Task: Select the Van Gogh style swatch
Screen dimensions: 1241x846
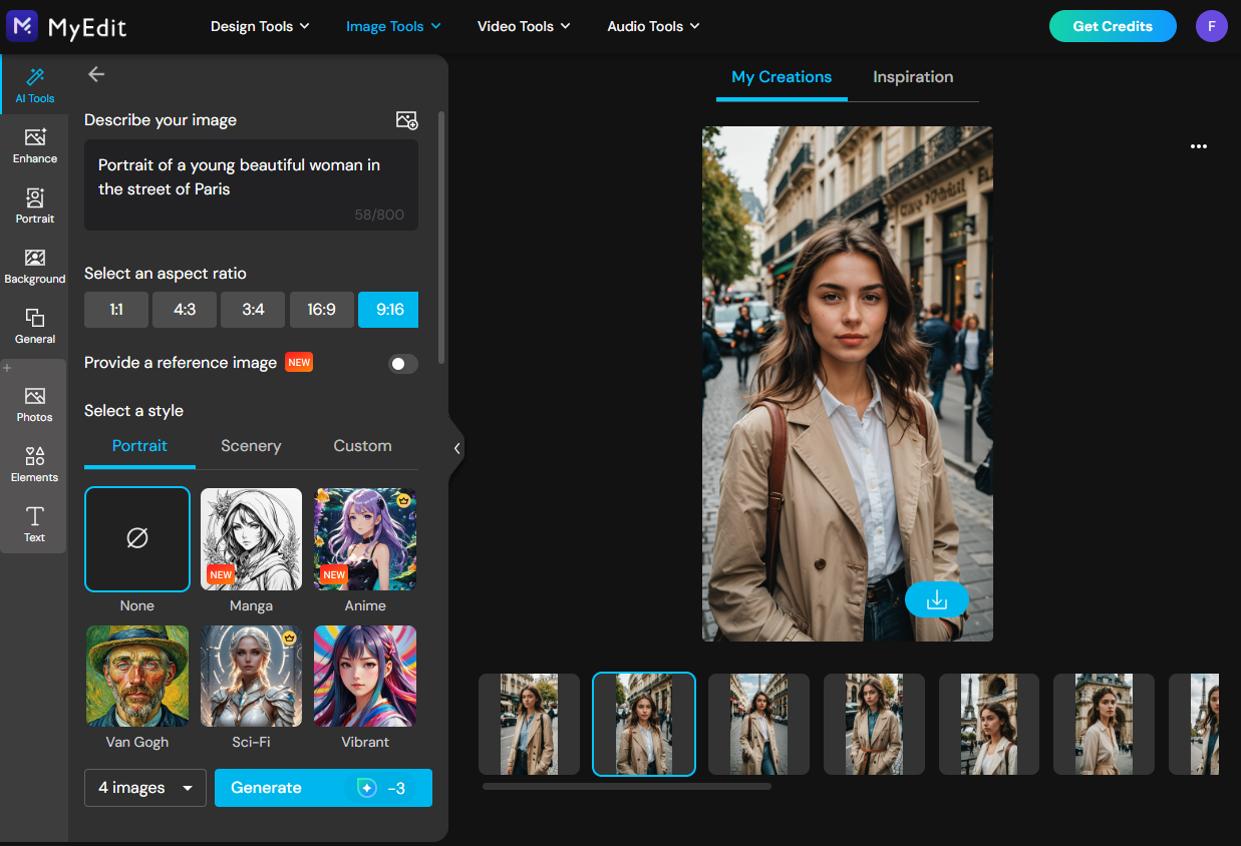Action: click(137, 675)
